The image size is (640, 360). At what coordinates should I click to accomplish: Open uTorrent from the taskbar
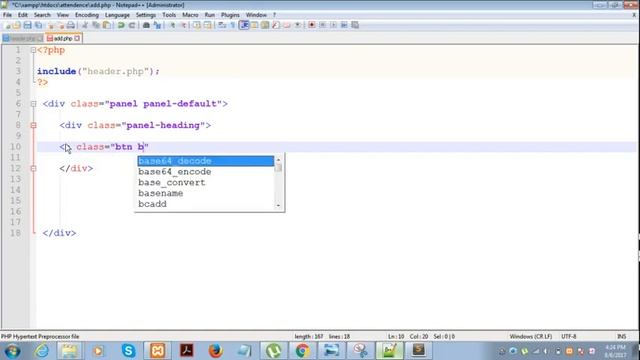click(x=273, y=351)
